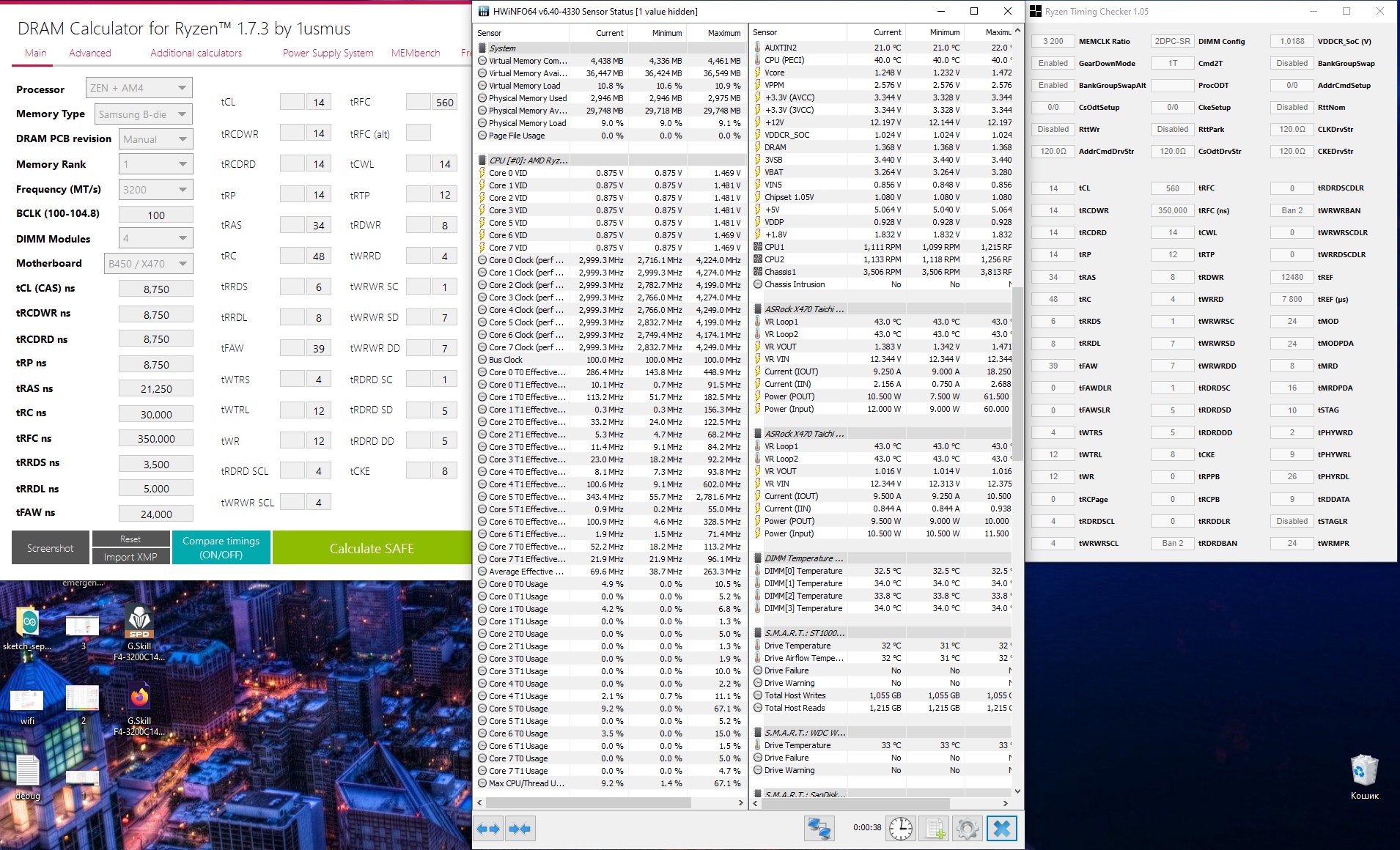Click the Chassis Intrusion sensor icon
This screenshot has height=850, width=1400.
pos(758,284)
